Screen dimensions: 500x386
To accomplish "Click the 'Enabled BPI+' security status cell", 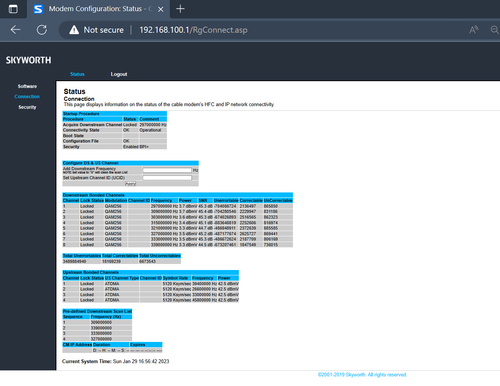I will click(136, 147).
